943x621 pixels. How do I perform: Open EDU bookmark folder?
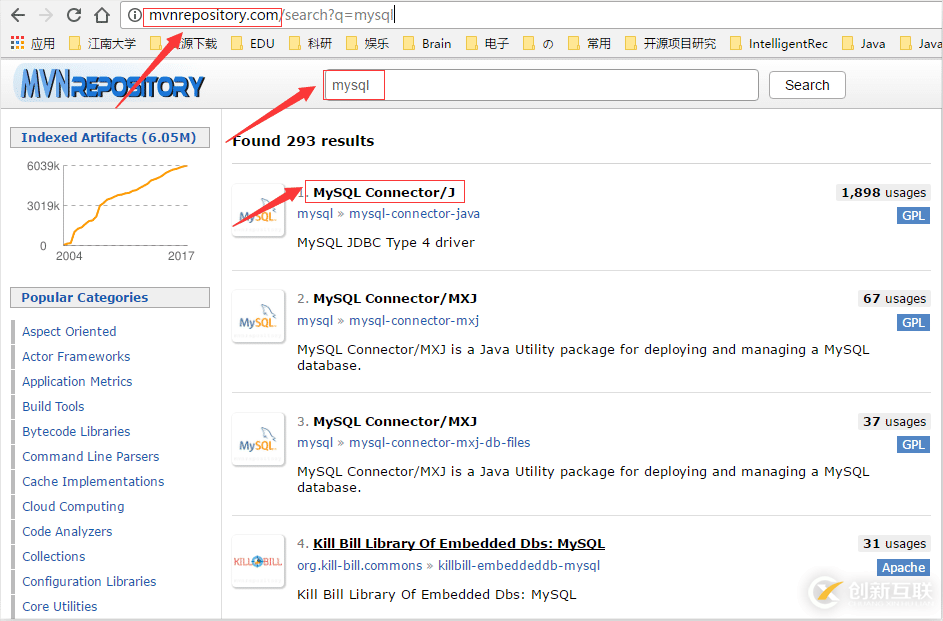point(253,43)
